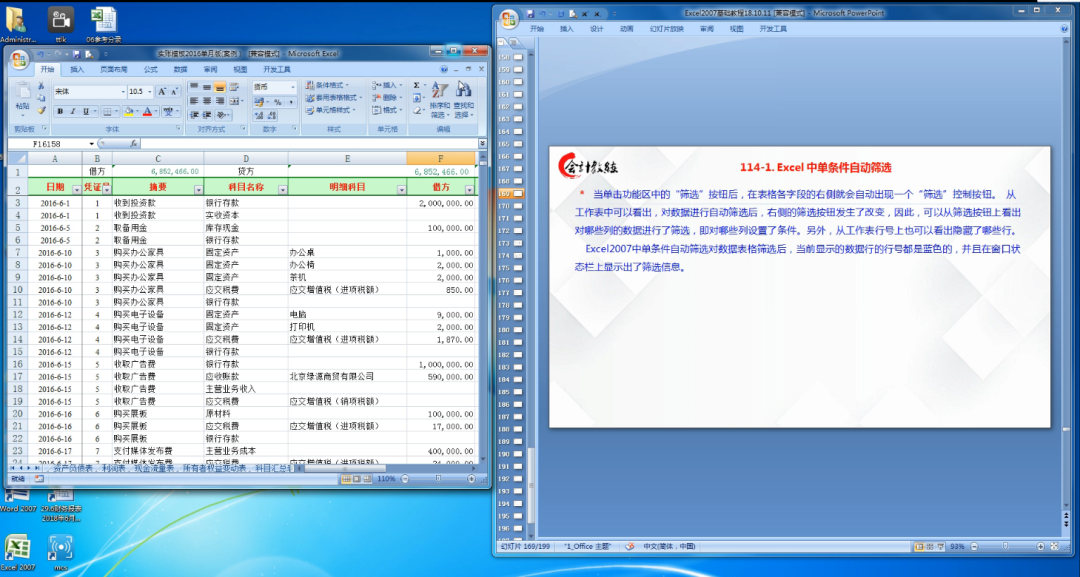Decrease font size with the small A icon
The height and width of the screenshot is (577, 1080).
(x=174, y=92)
